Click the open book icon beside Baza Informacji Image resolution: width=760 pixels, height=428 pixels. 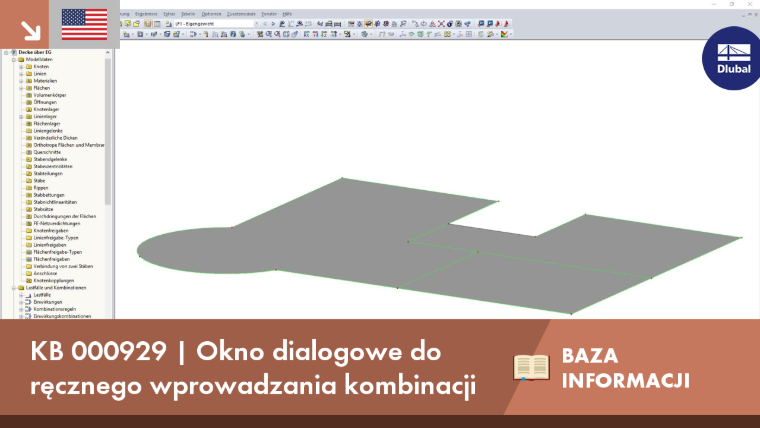(x=531, y=367)
